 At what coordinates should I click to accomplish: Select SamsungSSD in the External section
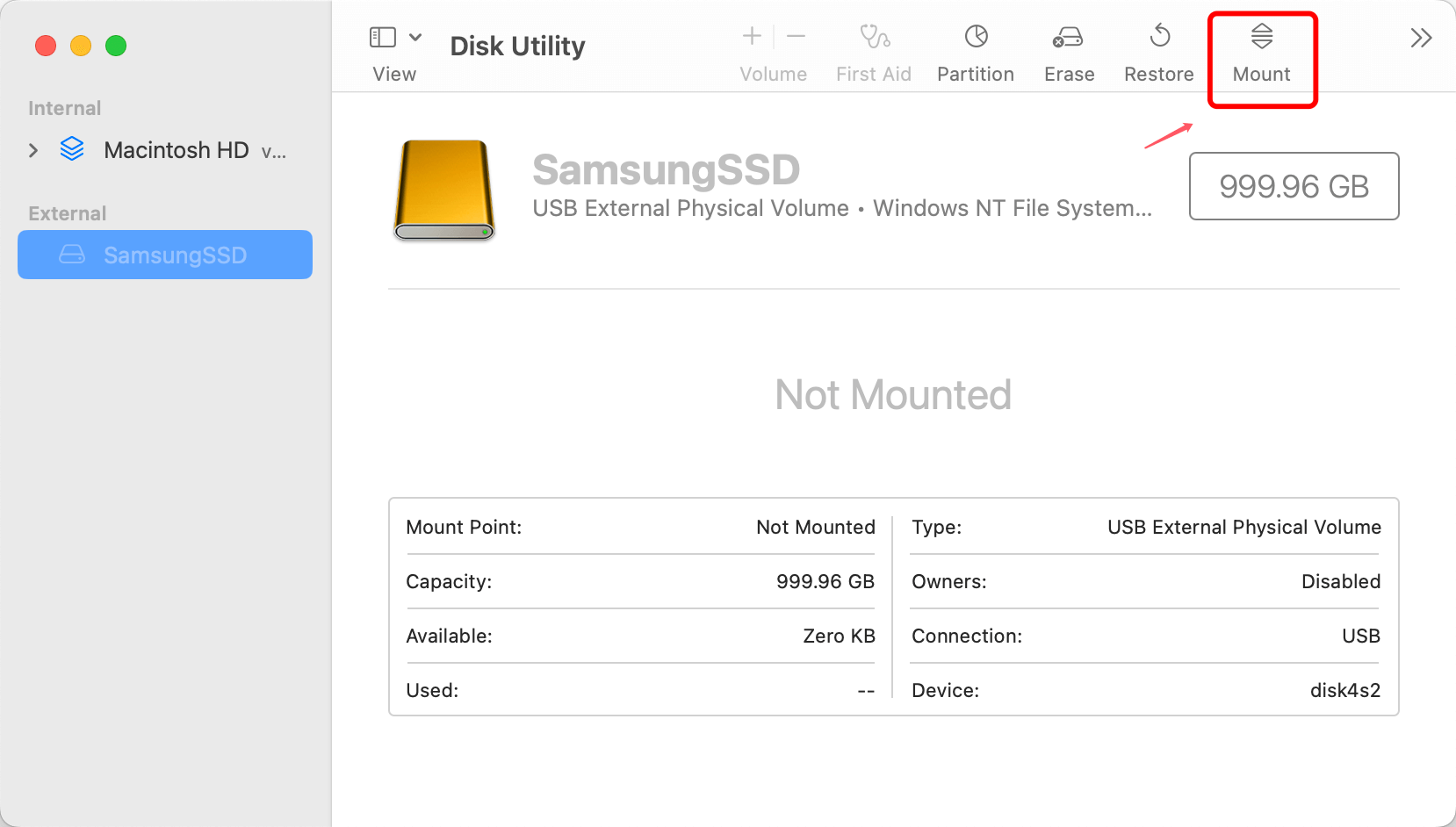point(164,255)
